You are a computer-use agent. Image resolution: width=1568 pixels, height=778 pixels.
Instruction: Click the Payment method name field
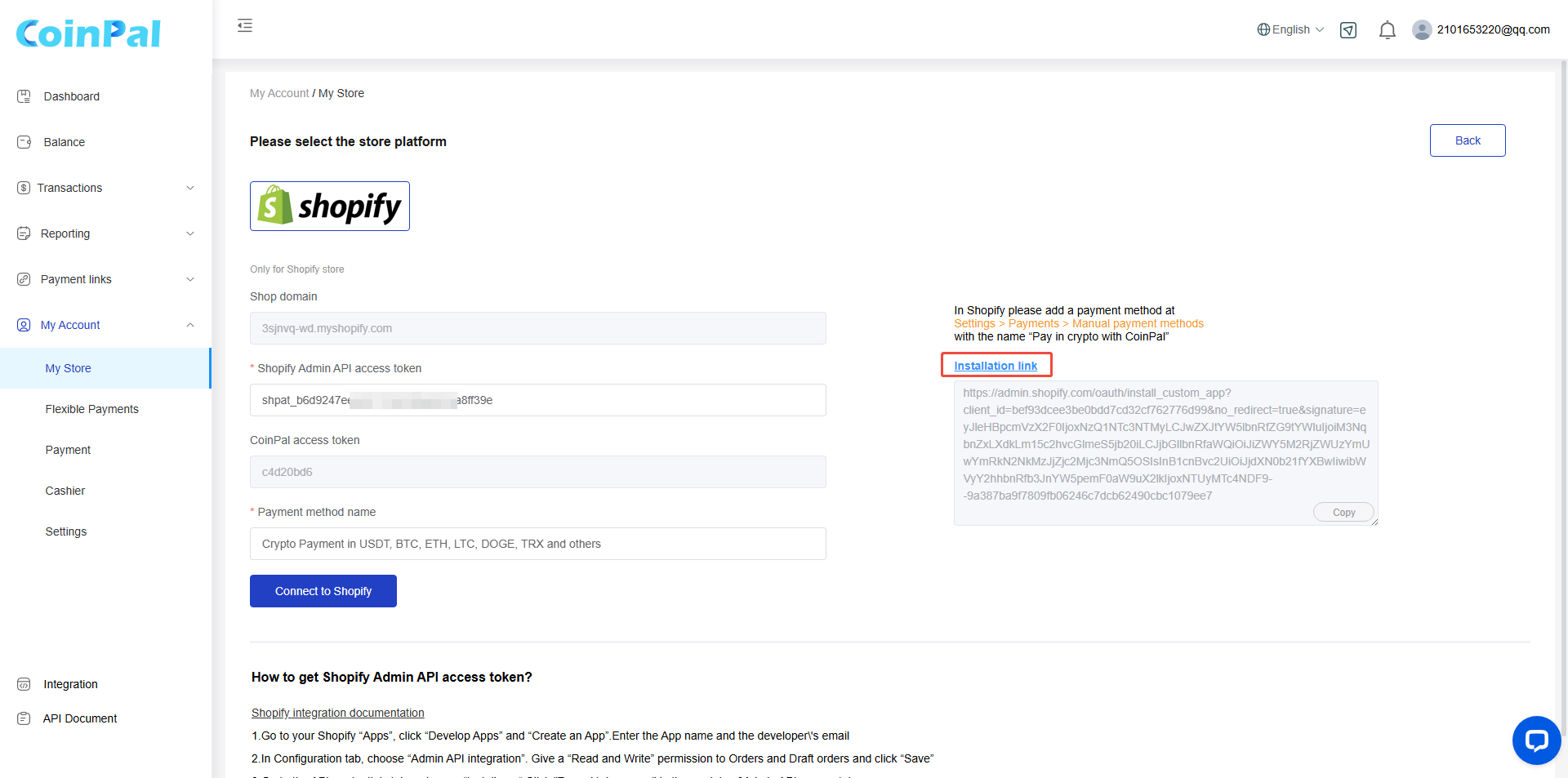[x=537, y=544]
